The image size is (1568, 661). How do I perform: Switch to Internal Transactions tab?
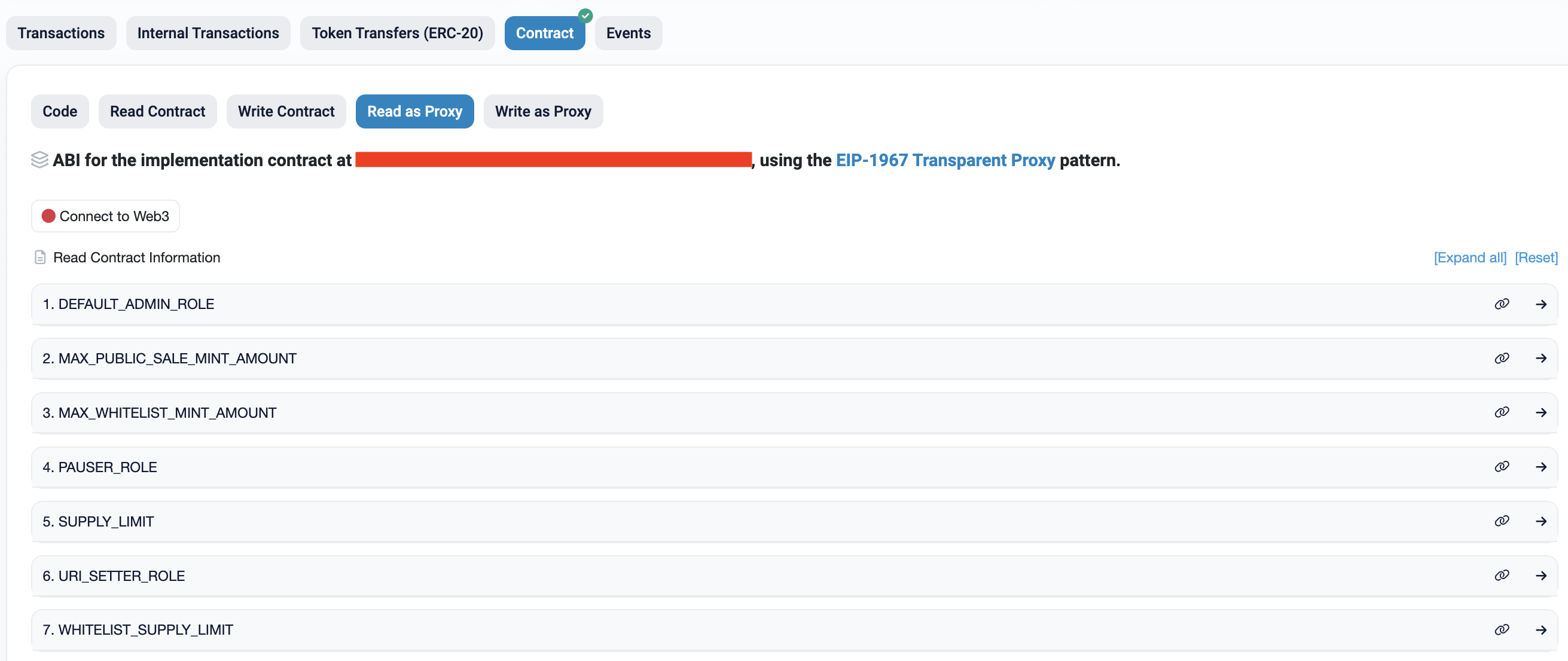click(x=208, y=33)
